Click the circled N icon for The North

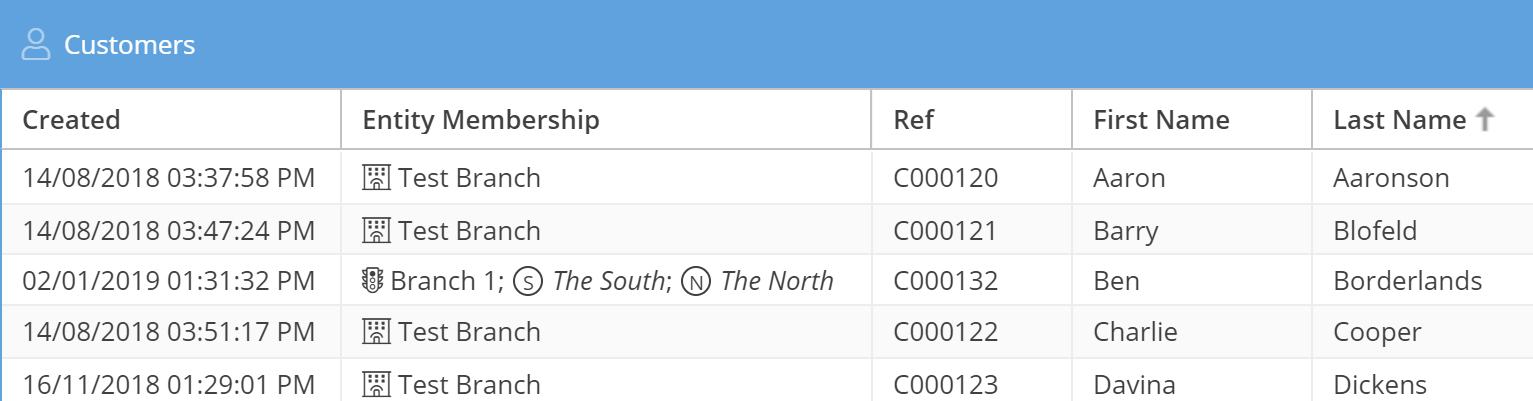[x=695, y=282]
